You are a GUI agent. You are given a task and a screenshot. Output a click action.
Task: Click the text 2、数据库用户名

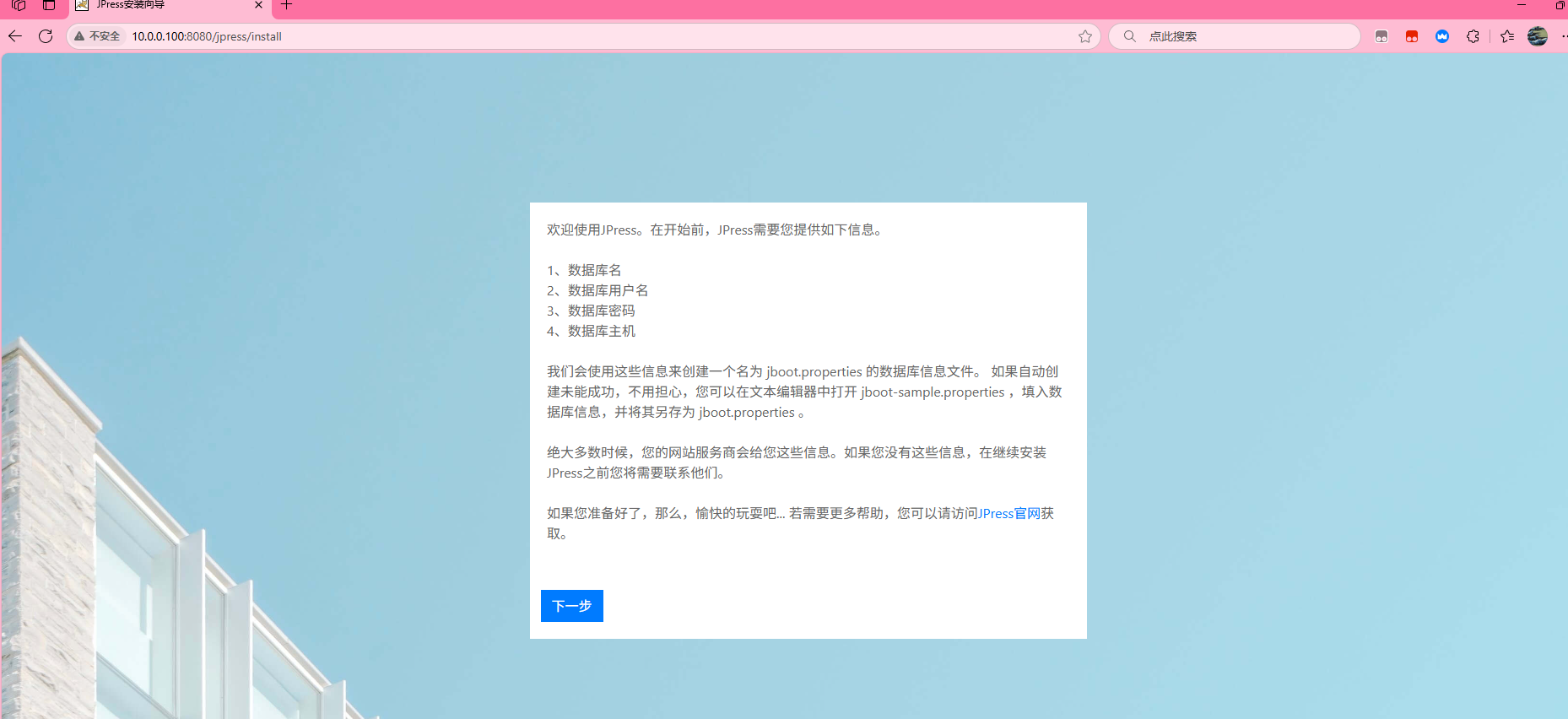(x=597, y=290)
